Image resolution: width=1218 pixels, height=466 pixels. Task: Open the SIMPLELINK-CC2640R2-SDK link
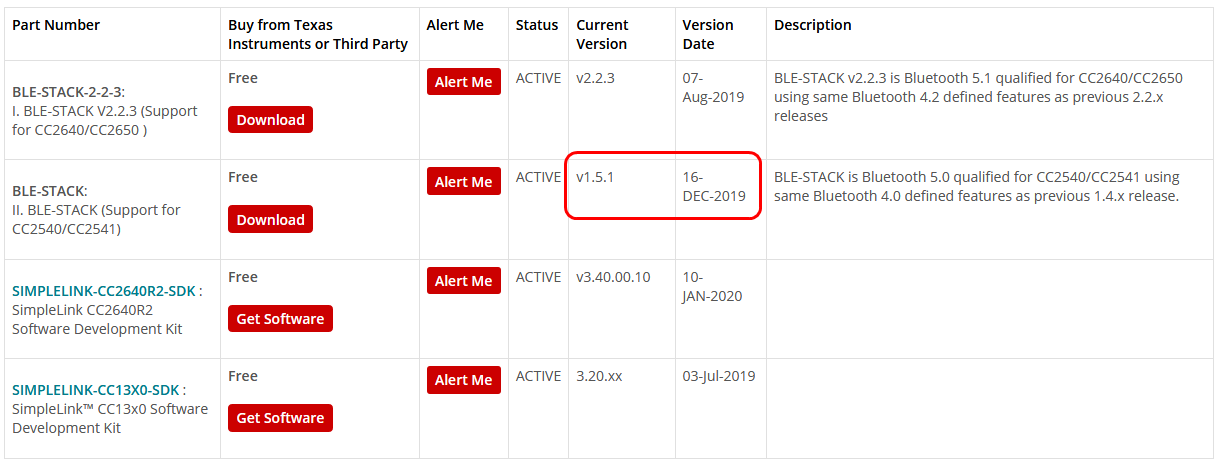click(x=104, y=291)
